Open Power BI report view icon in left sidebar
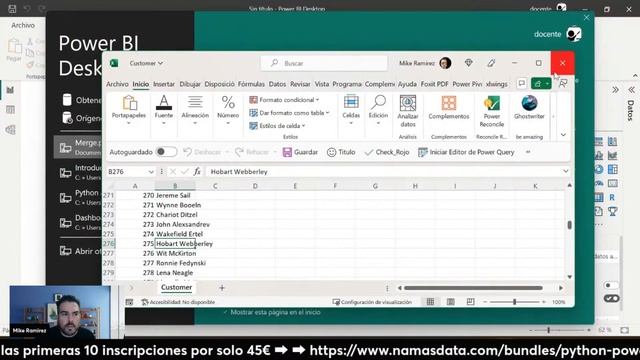 (x=10, y=90)
